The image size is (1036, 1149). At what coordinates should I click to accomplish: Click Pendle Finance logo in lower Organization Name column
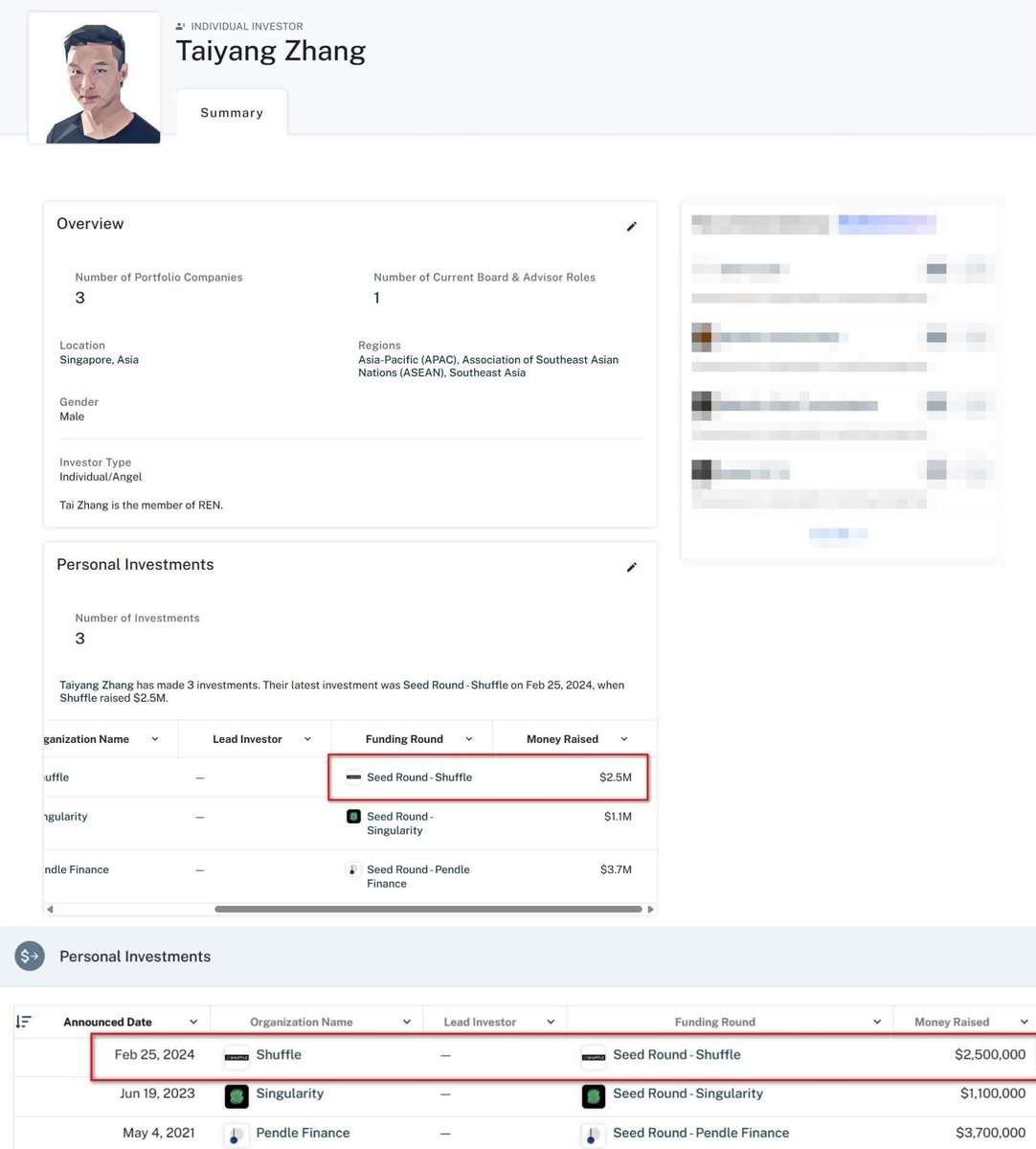tap(236, 1135)
